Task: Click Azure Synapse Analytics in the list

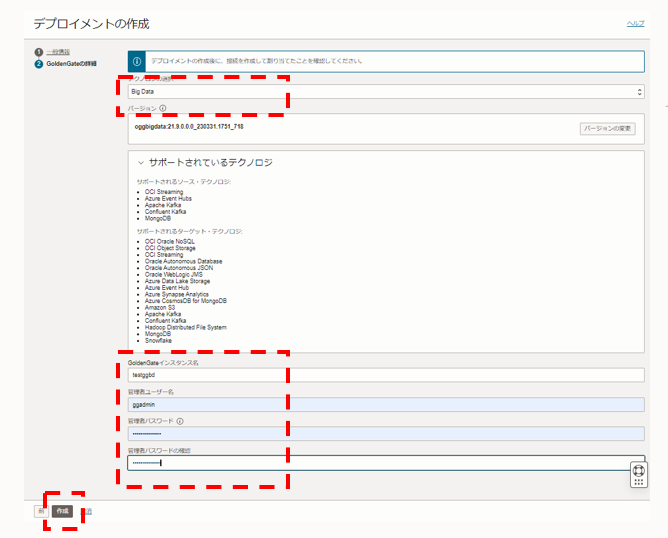Action: (x=177, y=294)
